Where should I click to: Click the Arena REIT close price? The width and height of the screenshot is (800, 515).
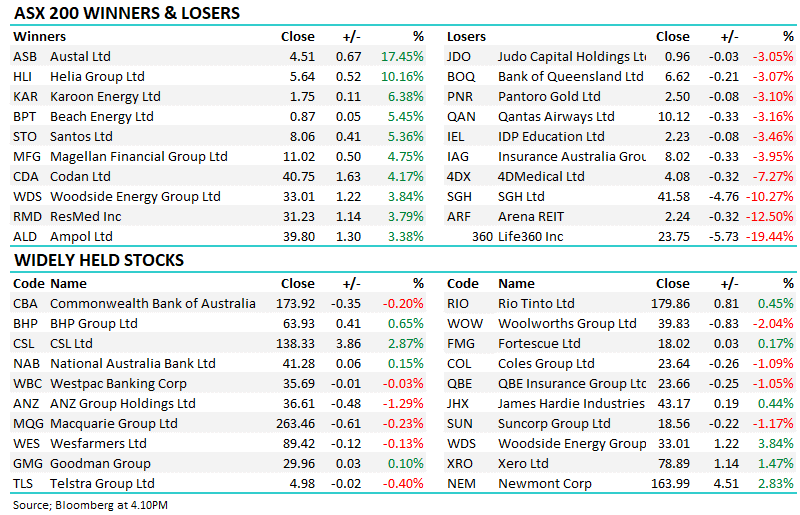pos(677,216)
